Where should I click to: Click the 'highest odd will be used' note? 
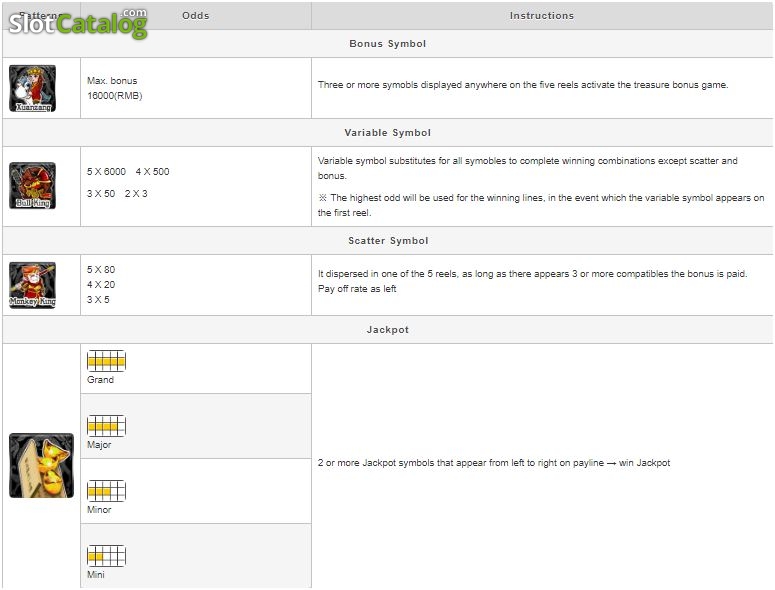click(x=541, y=205)
